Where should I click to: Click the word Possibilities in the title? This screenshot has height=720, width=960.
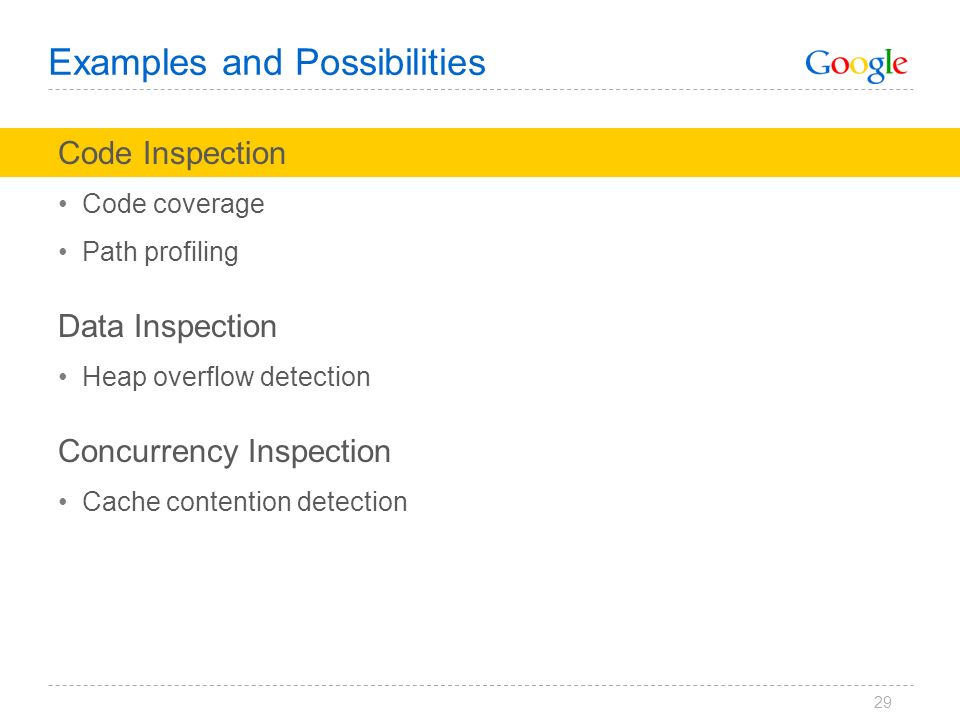391,63
